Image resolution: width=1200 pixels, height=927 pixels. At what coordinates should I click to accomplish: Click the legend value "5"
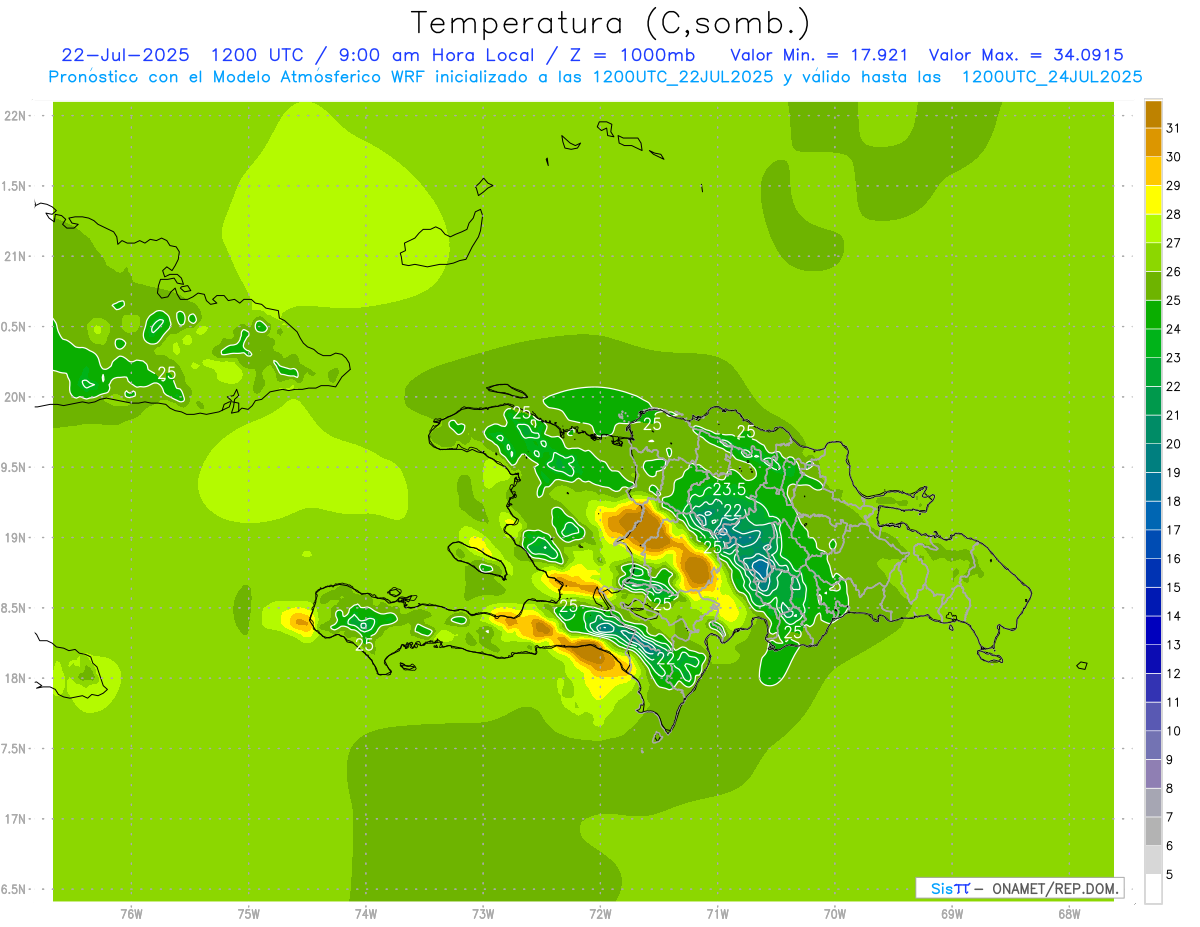[1170, 874]
